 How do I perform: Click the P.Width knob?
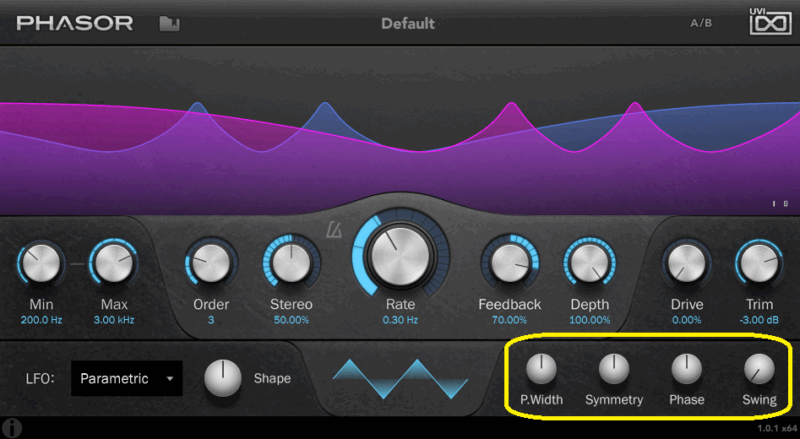tap(541, 370)
